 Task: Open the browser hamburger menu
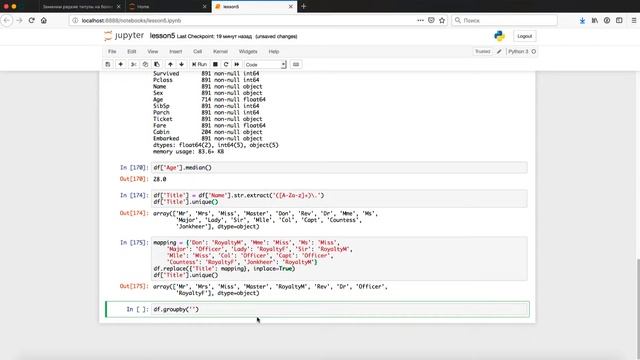633,20
